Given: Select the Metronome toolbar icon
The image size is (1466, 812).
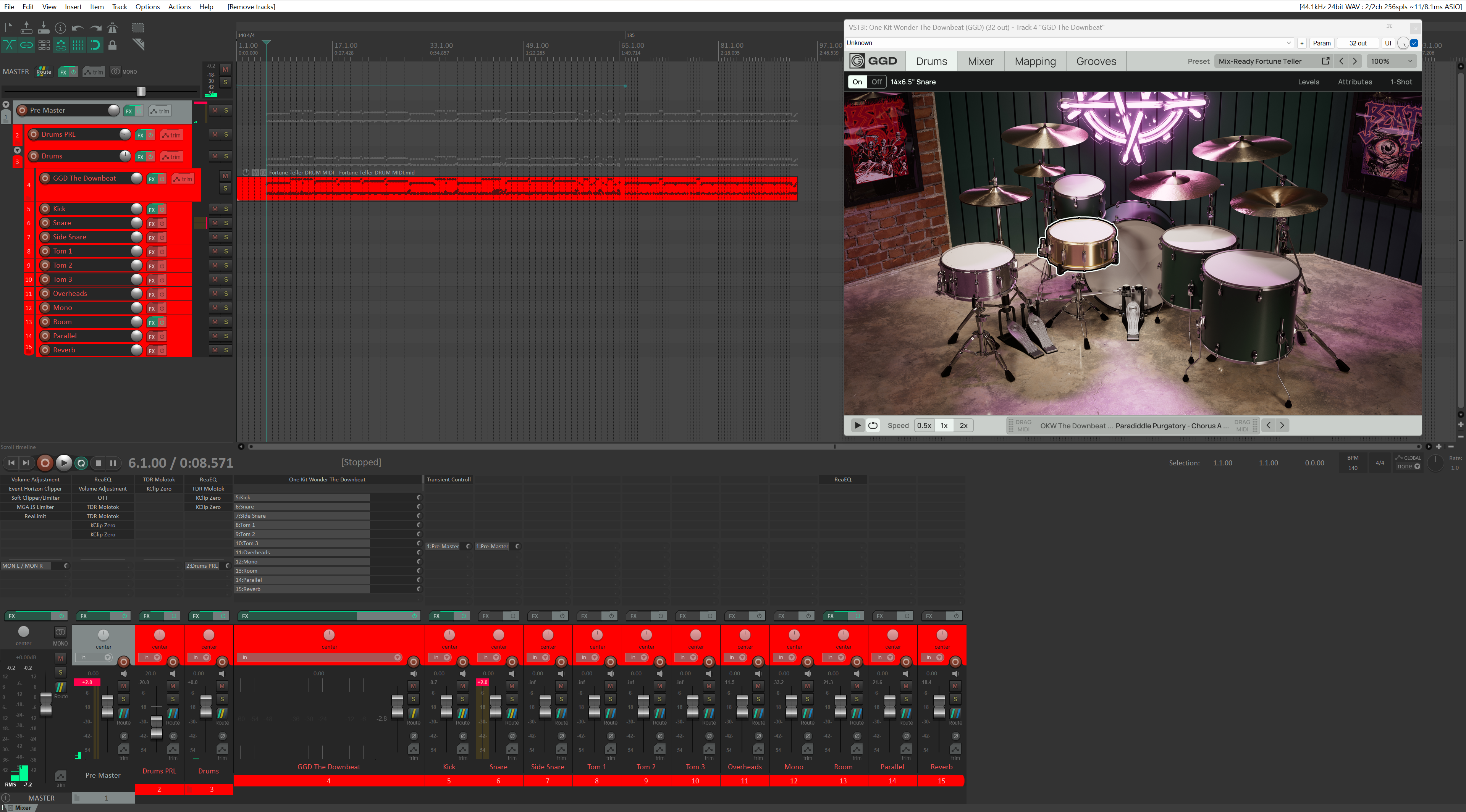Looking at the screenshot, I should point(113,27).
